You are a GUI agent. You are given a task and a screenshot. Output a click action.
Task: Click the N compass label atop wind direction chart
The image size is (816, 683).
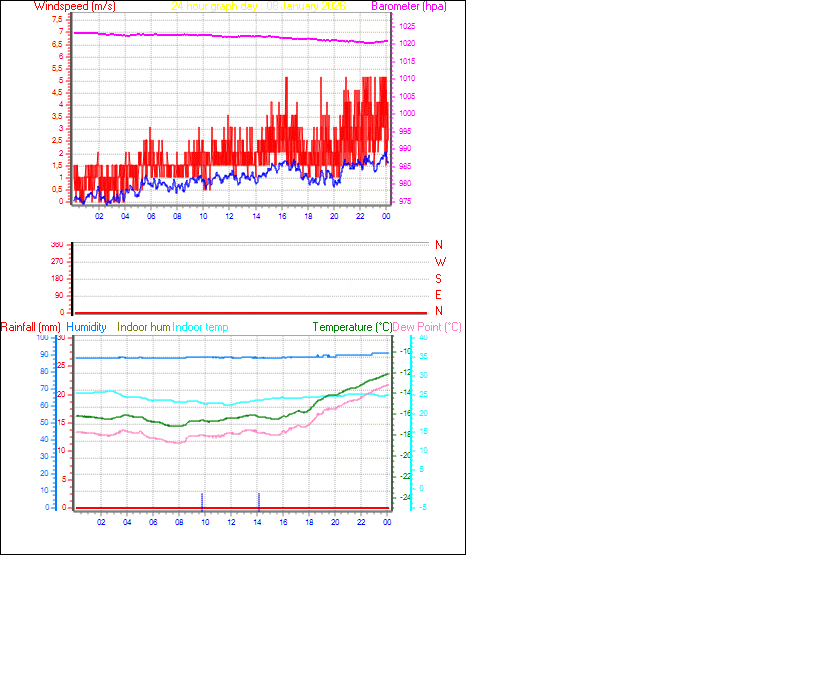click(x=439, y=244)
